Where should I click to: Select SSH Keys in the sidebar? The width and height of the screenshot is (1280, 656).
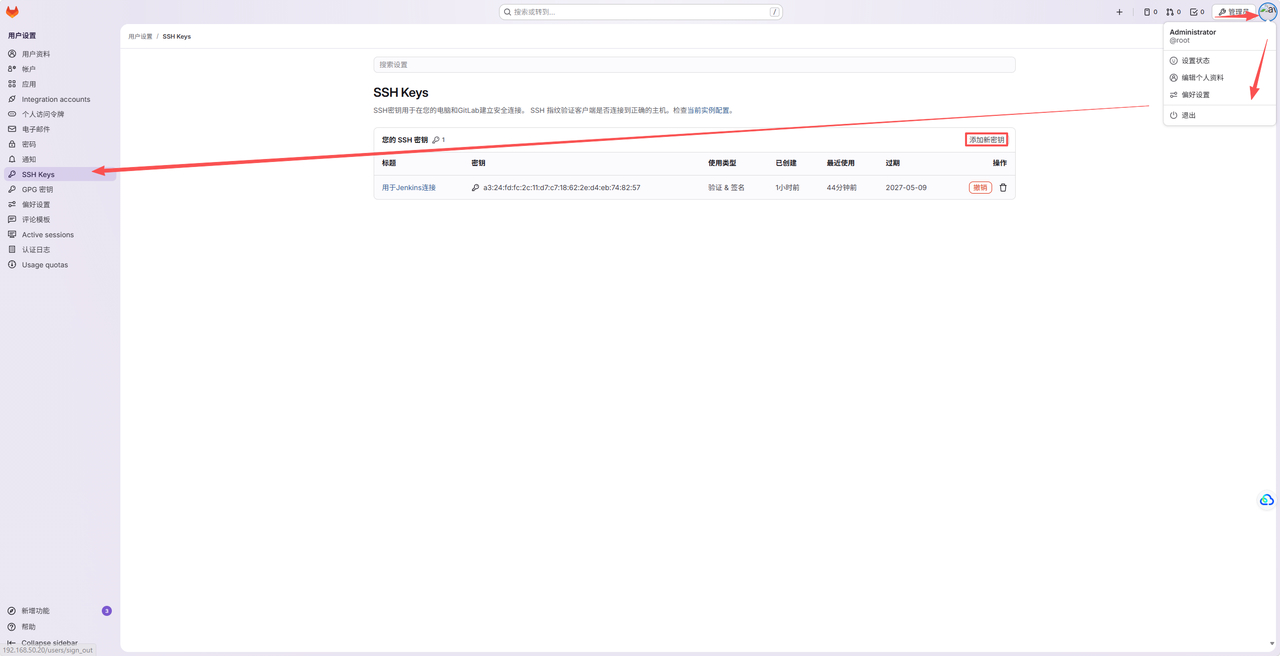(58, 174)
